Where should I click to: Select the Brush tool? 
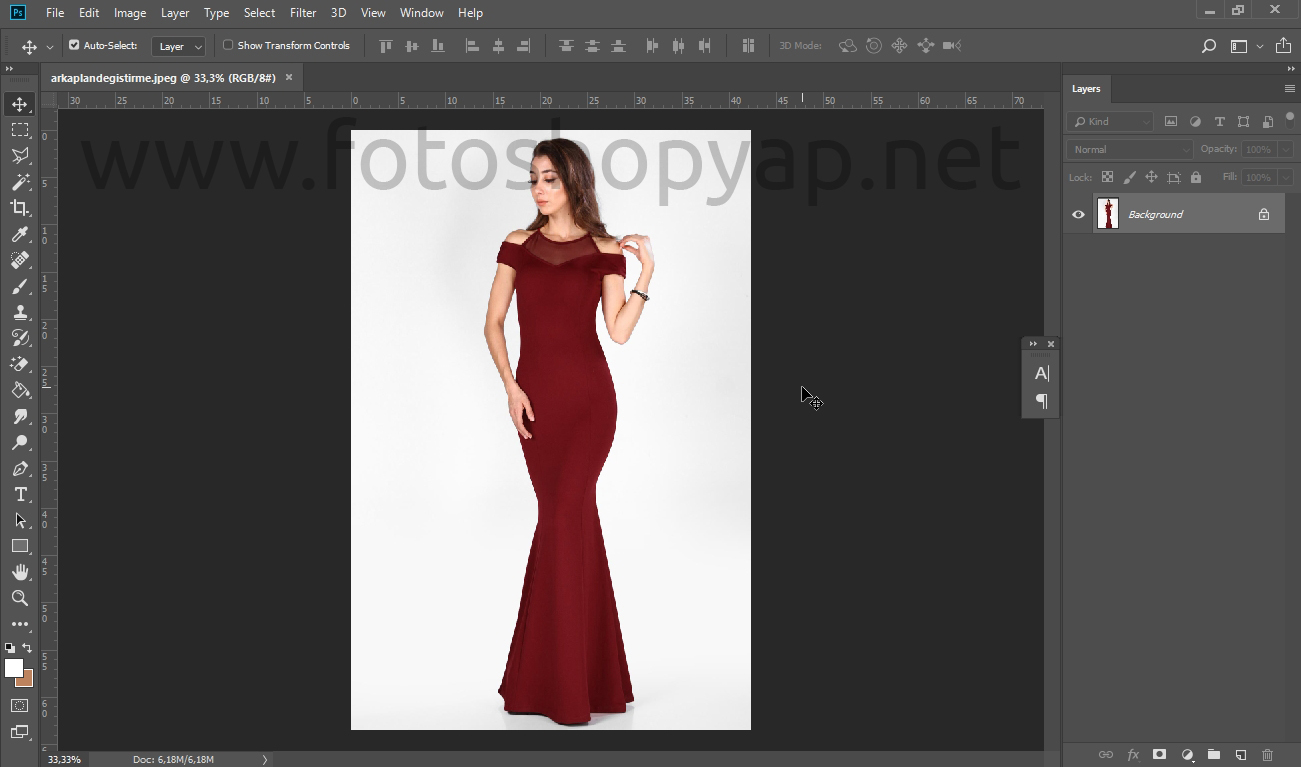19,286
